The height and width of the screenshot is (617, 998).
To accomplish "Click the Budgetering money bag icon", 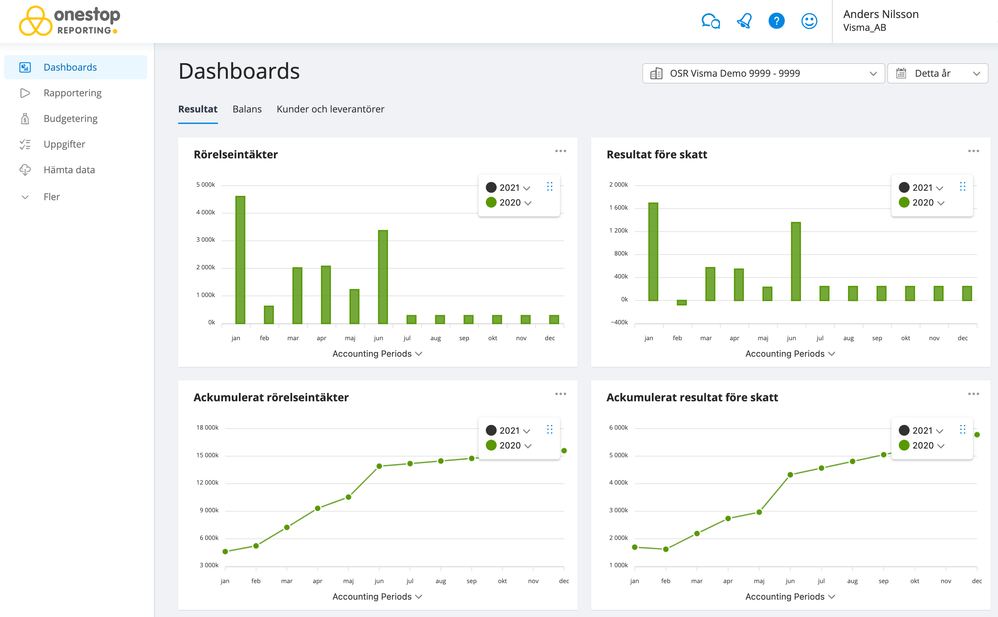I will point(25,118).
